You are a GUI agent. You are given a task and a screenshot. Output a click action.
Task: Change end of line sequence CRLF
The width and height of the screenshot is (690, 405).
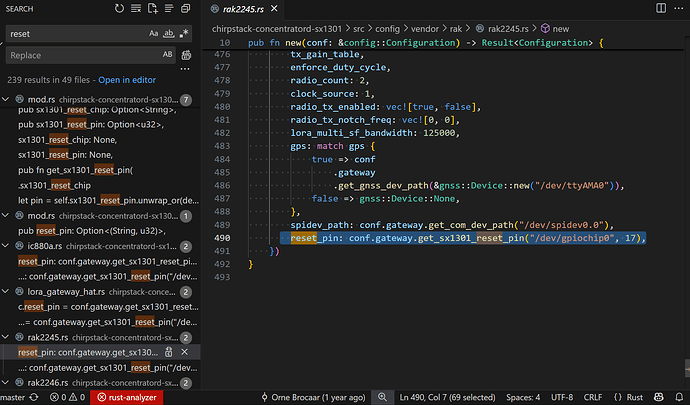593,397
